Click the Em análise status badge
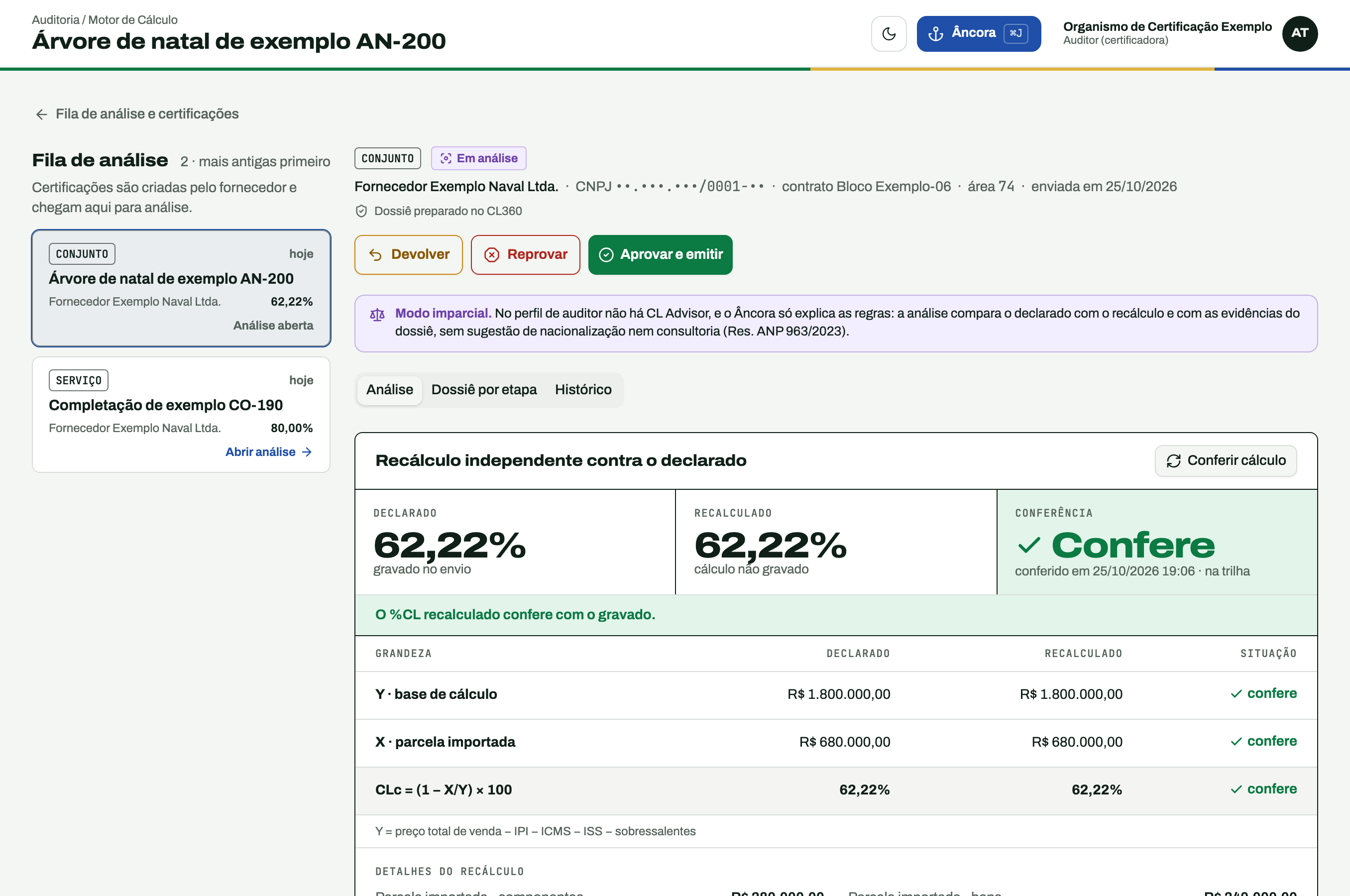Viewport: 1350px width, 896px height. click(479, 158)
